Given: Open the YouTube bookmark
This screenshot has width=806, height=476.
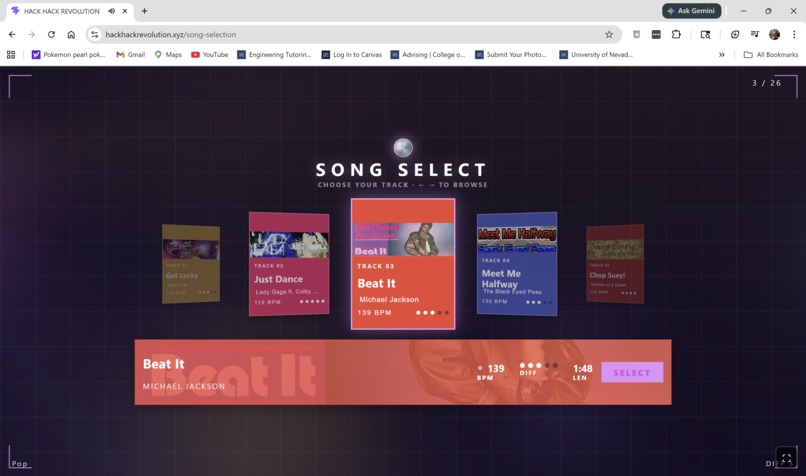Looking at the screenshot, I should pos(210,54).
